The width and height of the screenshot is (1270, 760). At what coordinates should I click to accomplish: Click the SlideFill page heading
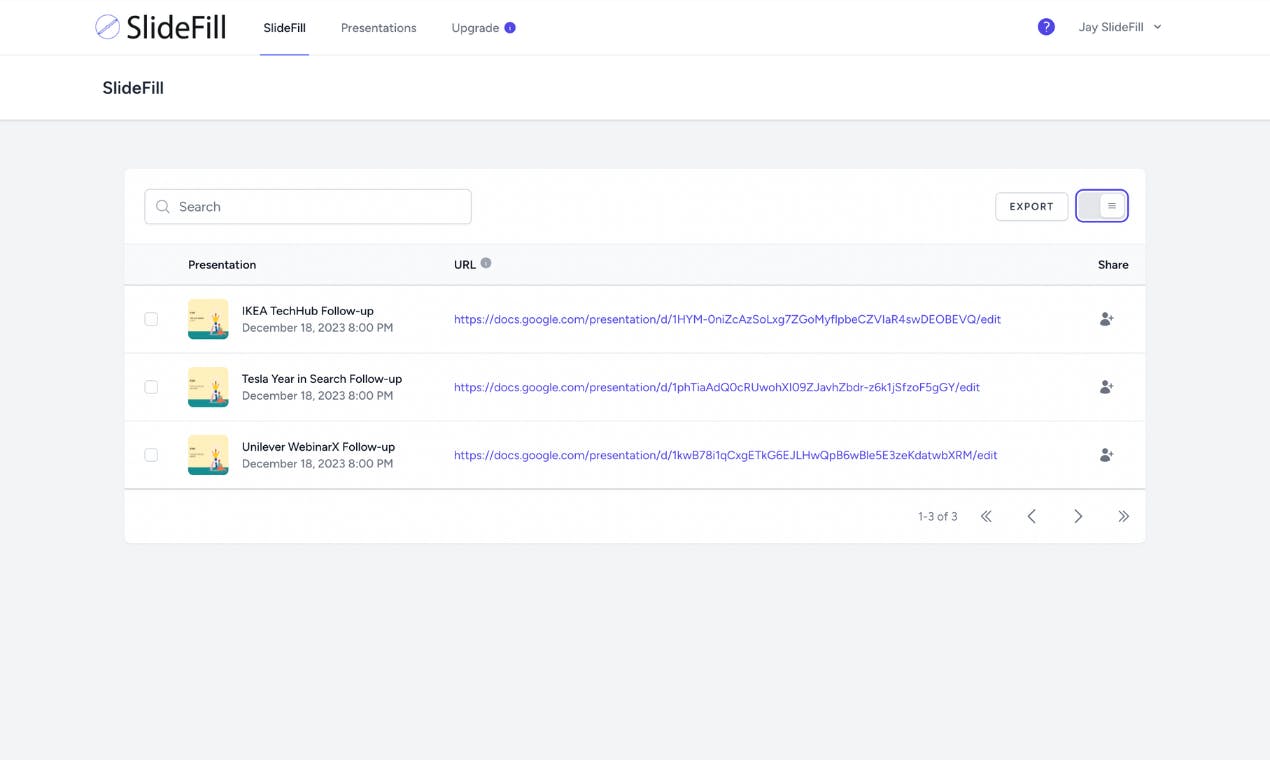click(133, 88)
